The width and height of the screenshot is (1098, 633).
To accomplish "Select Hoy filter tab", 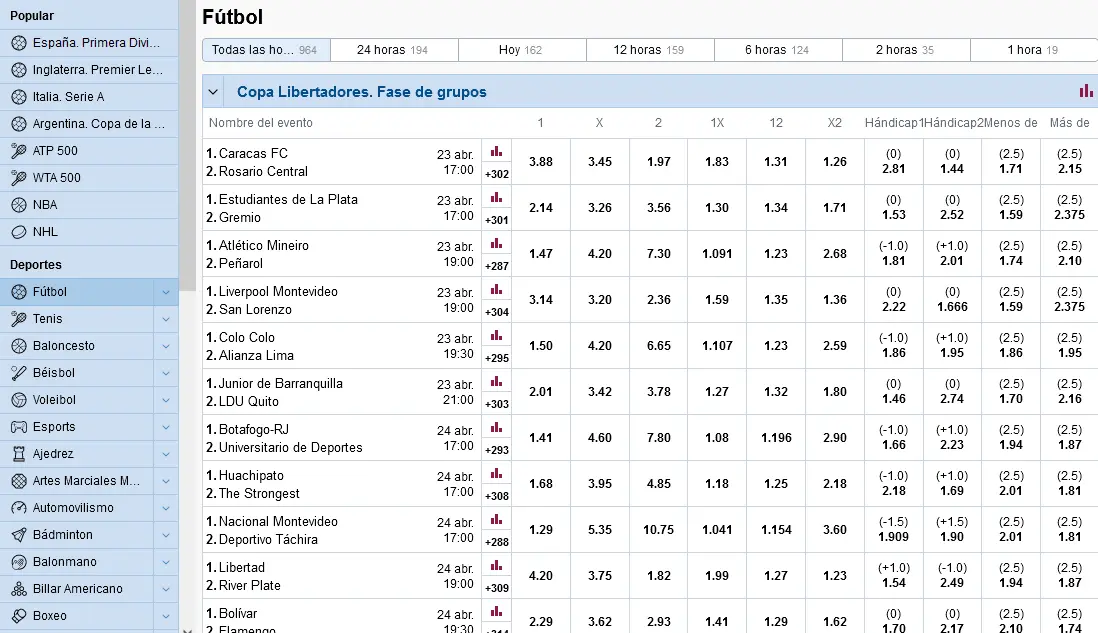I will pos(522,50).
